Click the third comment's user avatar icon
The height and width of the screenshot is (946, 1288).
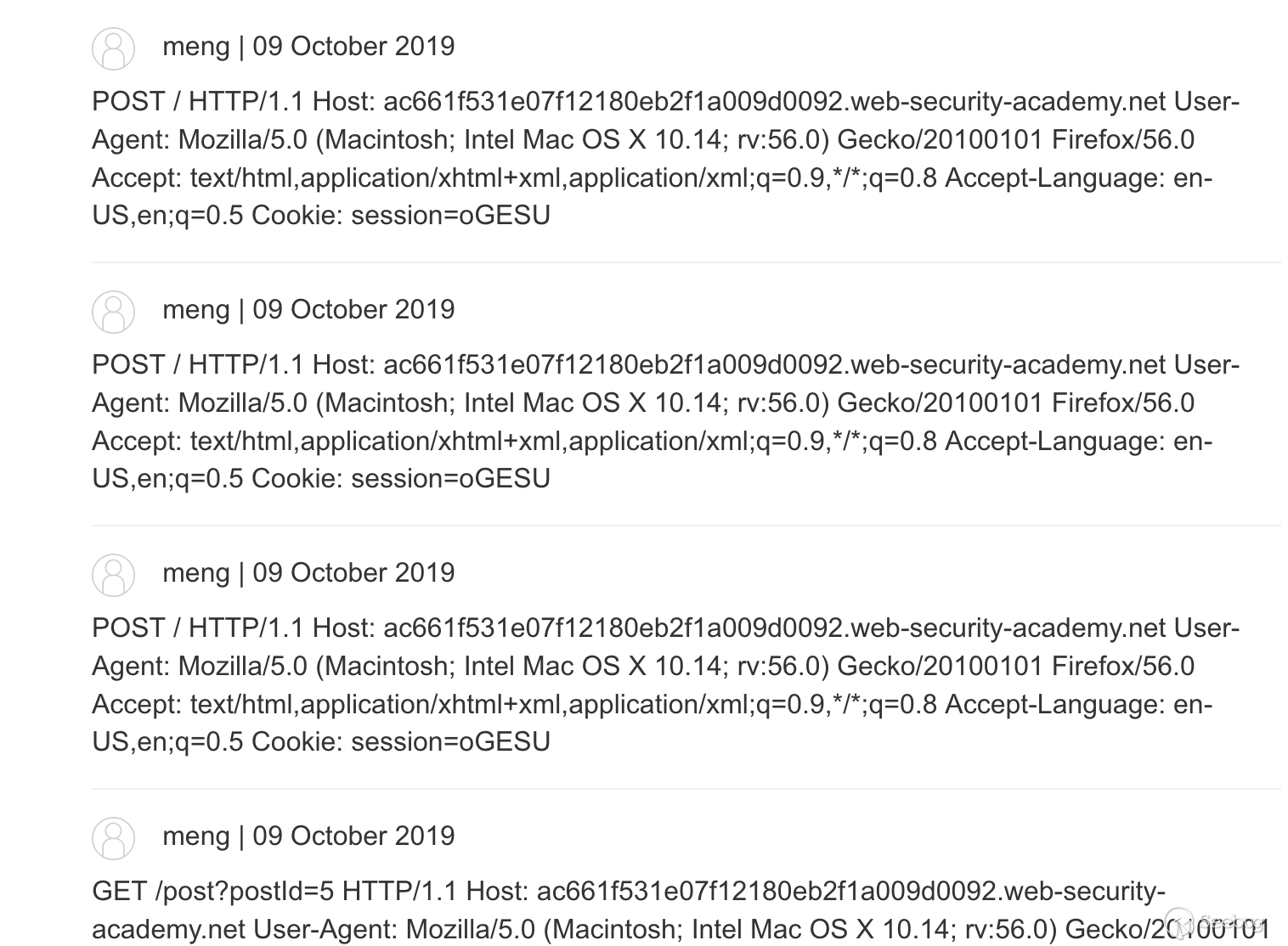tap(113, 575)
